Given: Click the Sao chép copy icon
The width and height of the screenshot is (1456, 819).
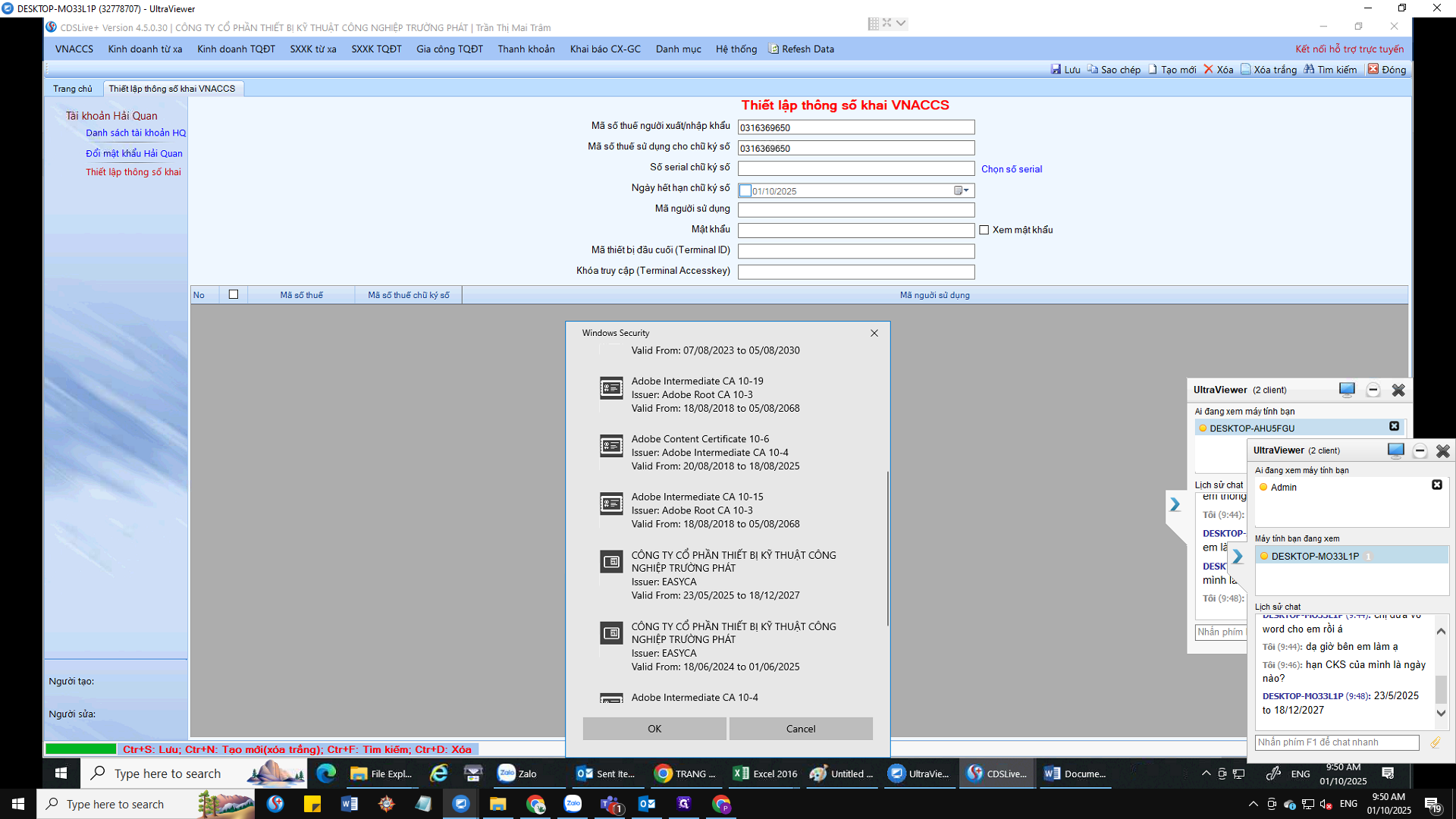Looking at the screenshot, I should [1093, 69].
